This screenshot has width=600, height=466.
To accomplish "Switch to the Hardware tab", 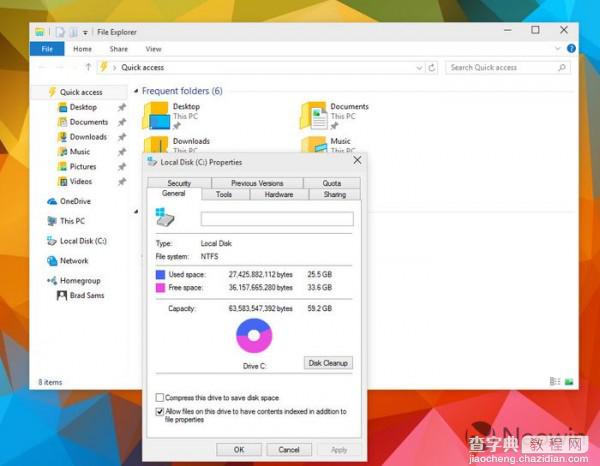I will coord(279,194).
